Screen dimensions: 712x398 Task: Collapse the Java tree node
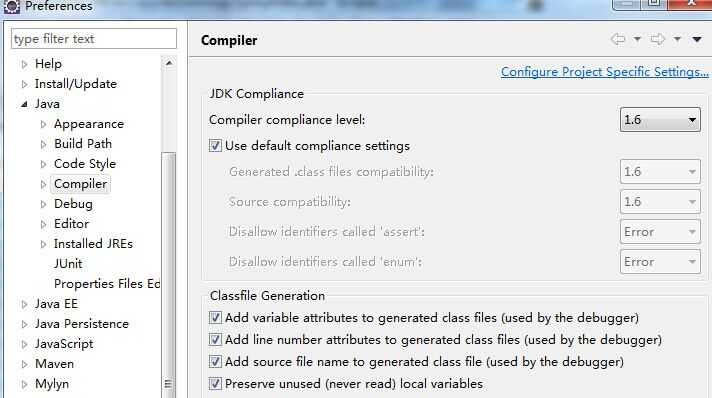pos(25,104)
